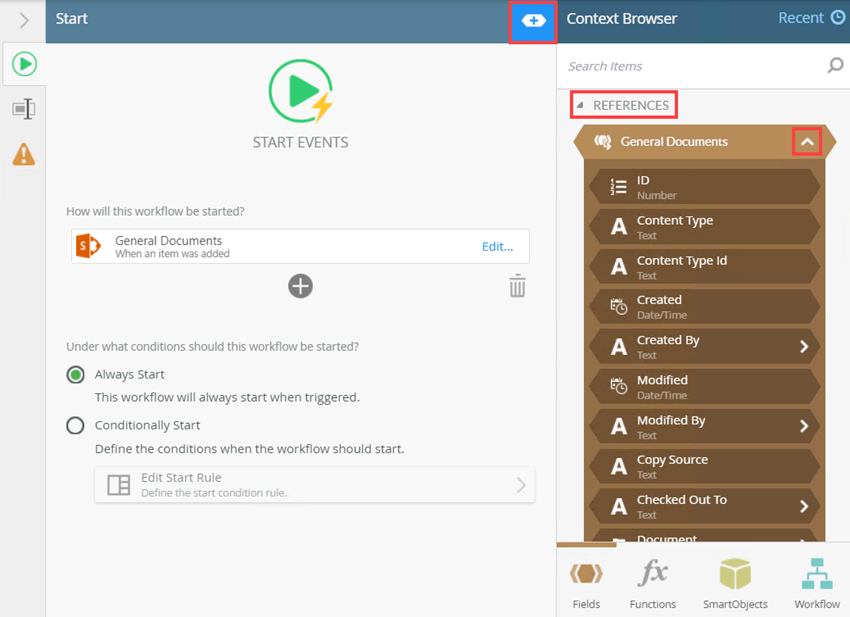
Task: Click the Modified calendar-clock icon
Action: (x=619, y=387)
